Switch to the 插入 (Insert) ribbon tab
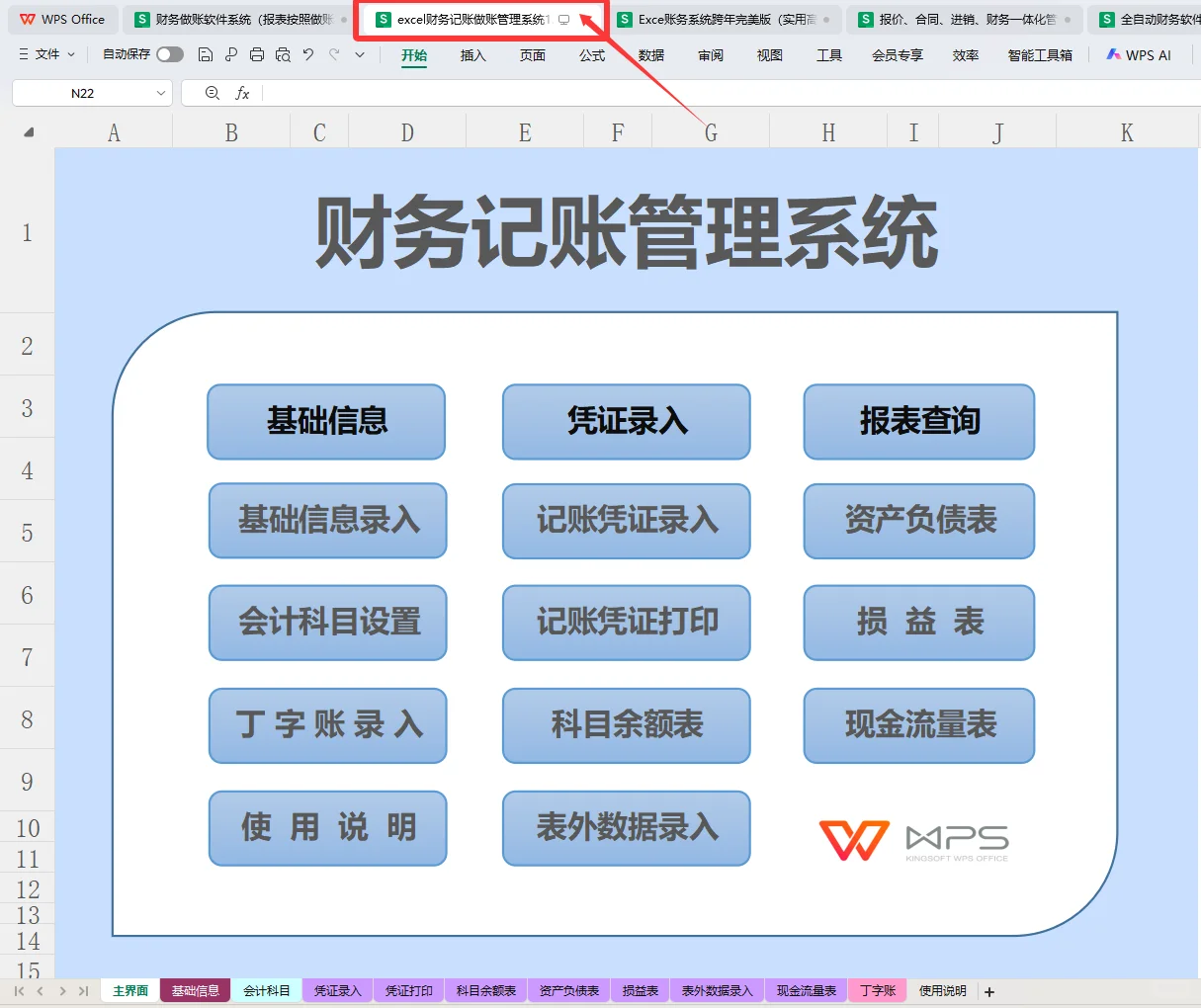 pyautogui.click(x=473, y=55)
